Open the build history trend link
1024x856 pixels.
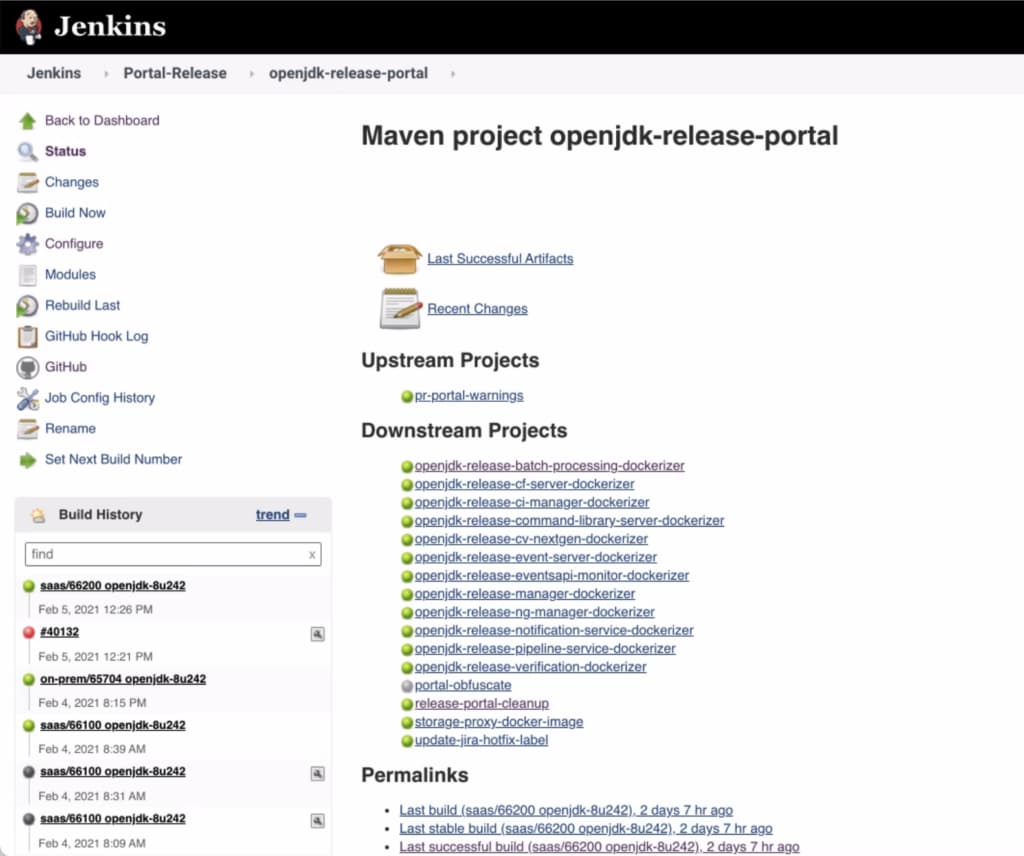272,514
